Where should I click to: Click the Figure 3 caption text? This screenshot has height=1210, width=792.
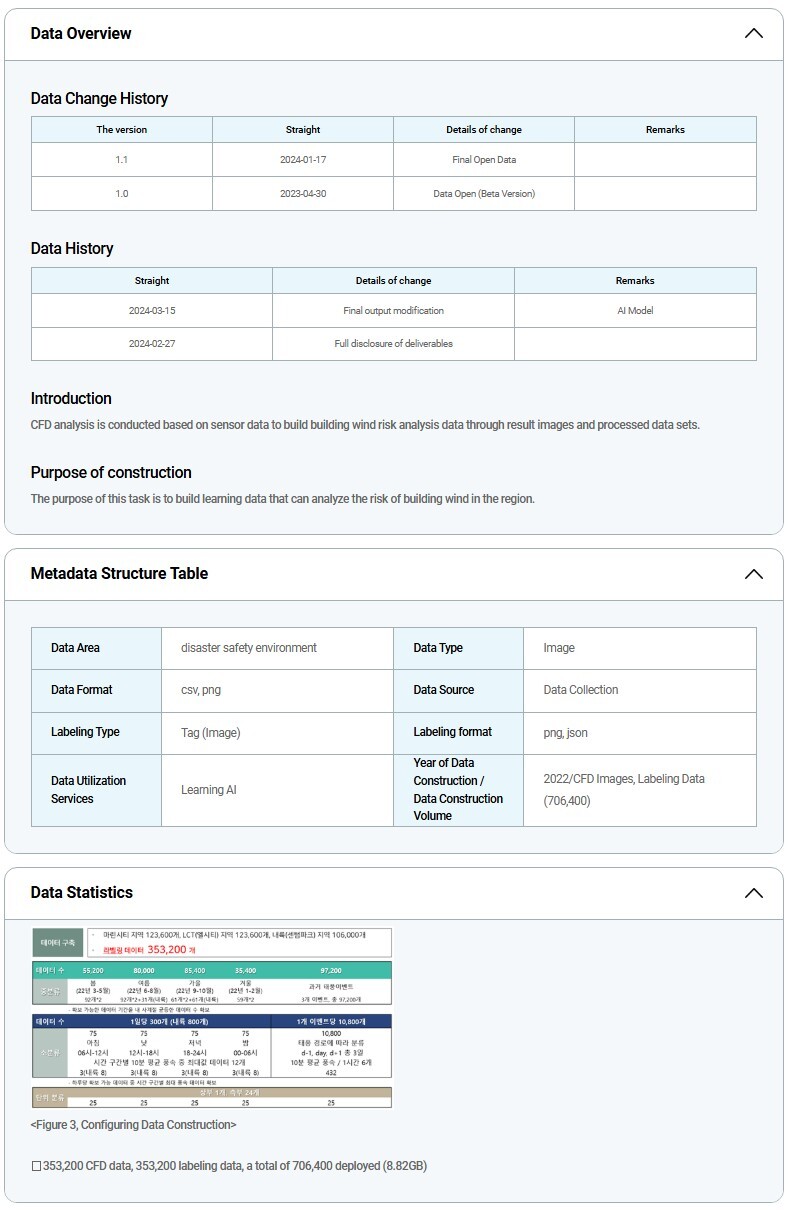click(x=133, y=1125)
